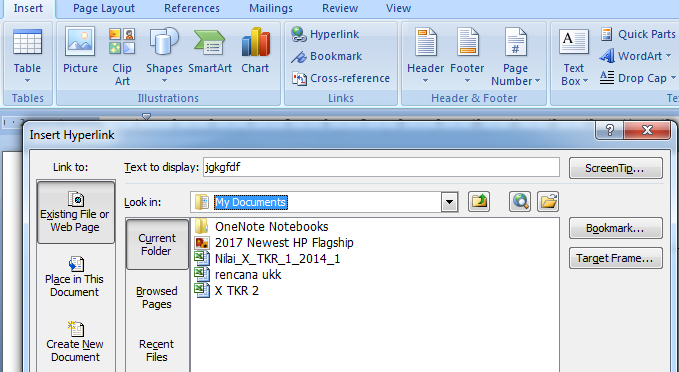Click the Target Frame button
679x372 pixels.
click(615, 258)
